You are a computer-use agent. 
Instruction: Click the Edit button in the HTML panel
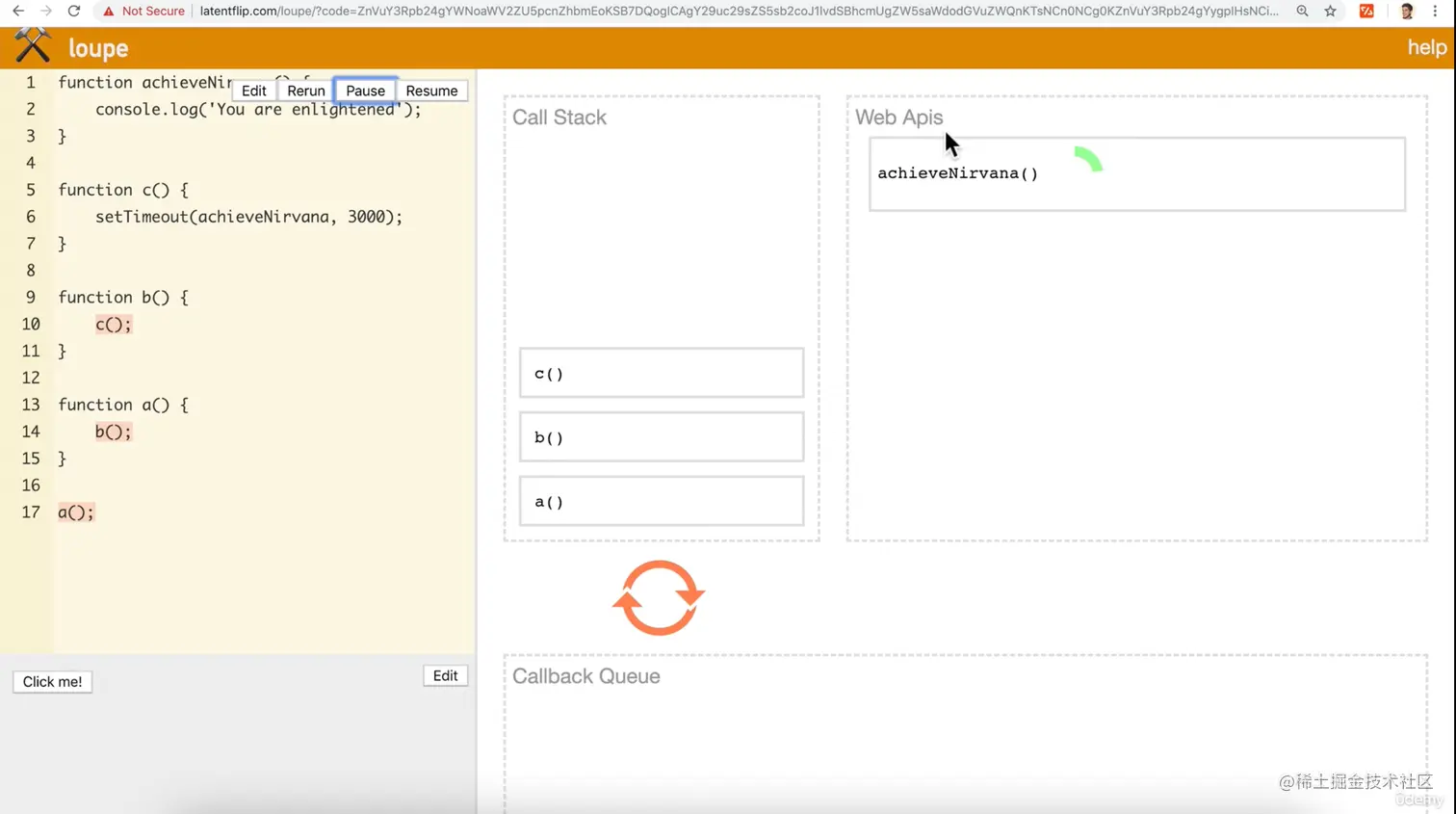coord(445,675)
